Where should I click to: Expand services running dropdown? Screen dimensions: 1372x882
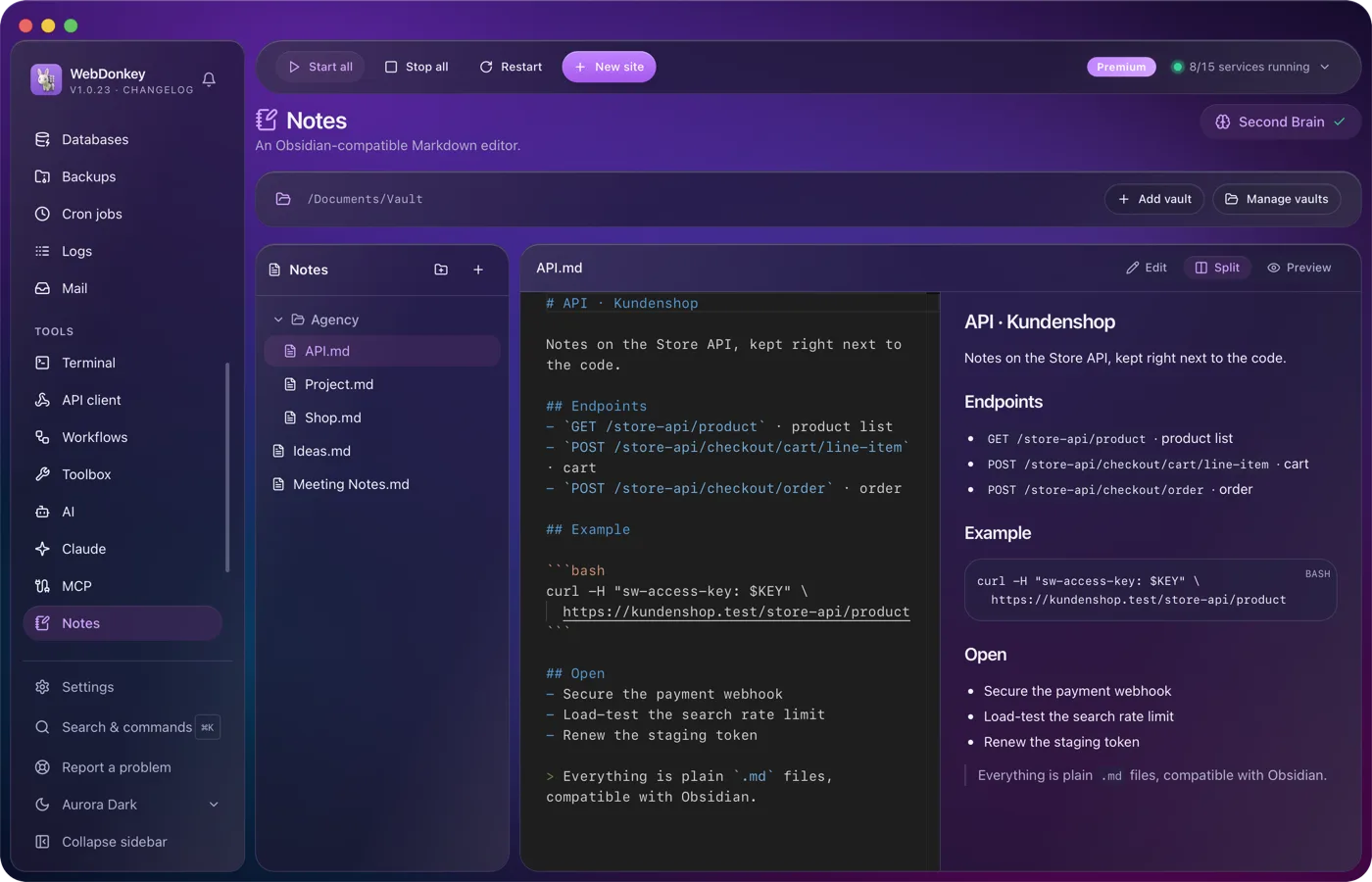(x=1250, y=67)
